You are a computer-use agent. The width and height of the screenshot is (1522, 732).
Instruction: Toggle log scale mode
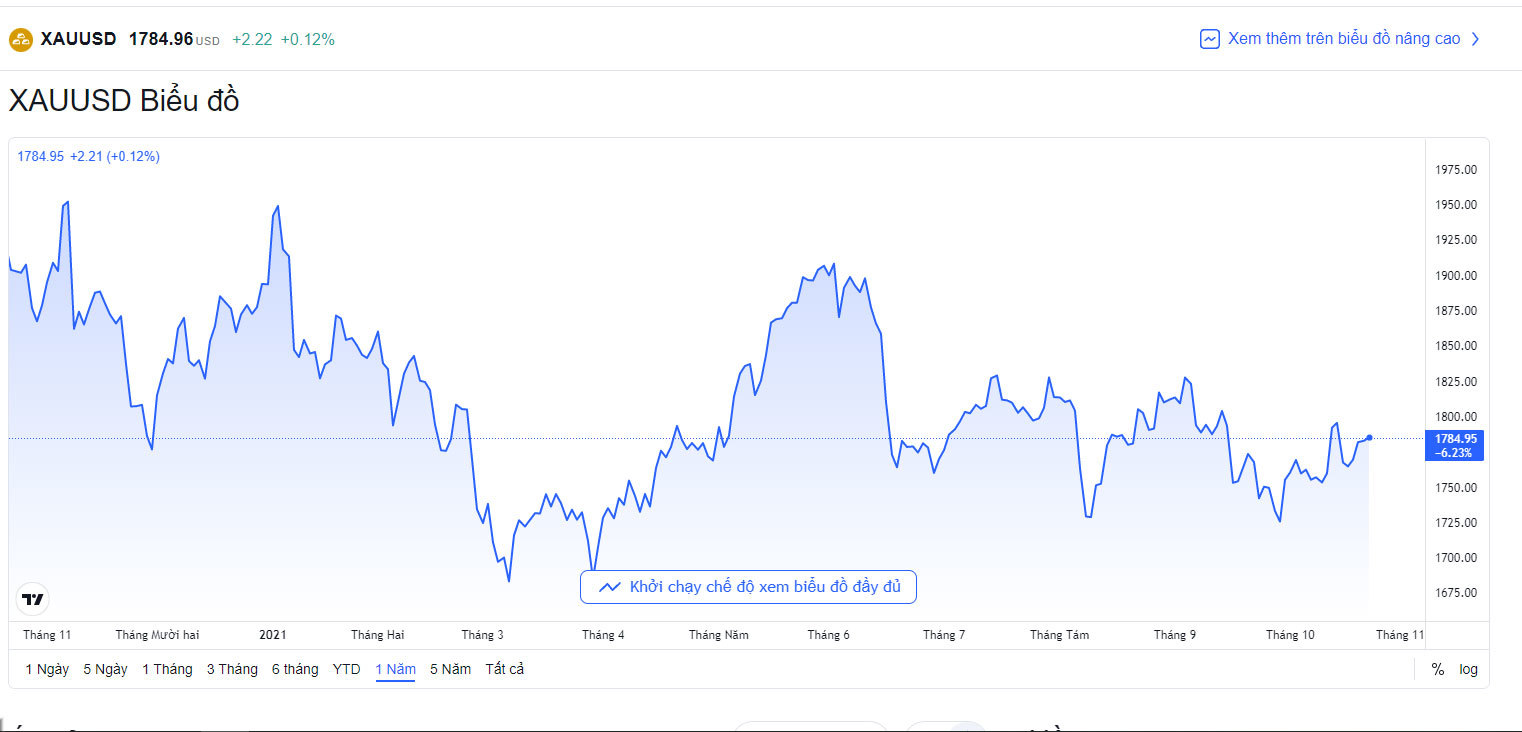point(1468,669)
